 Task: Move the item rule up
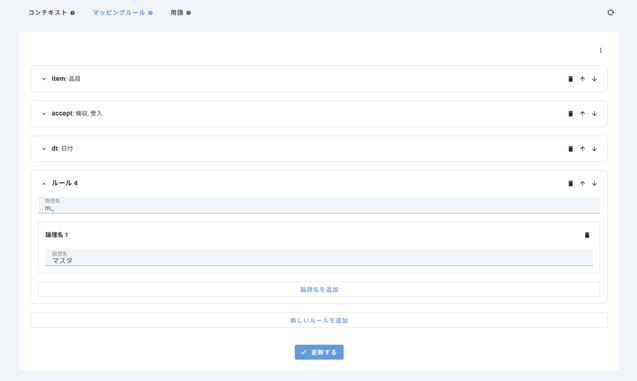[x=582, y=79]
